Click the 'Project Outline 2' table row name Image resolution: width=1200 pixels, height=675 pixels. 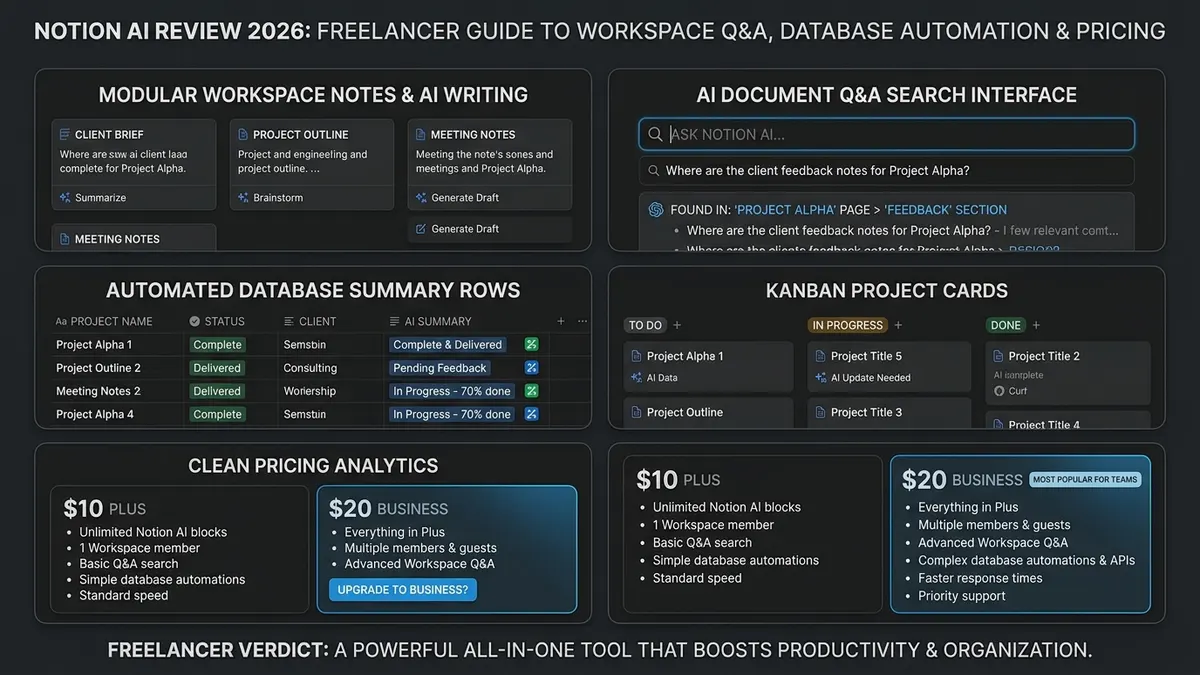[98, 368]
